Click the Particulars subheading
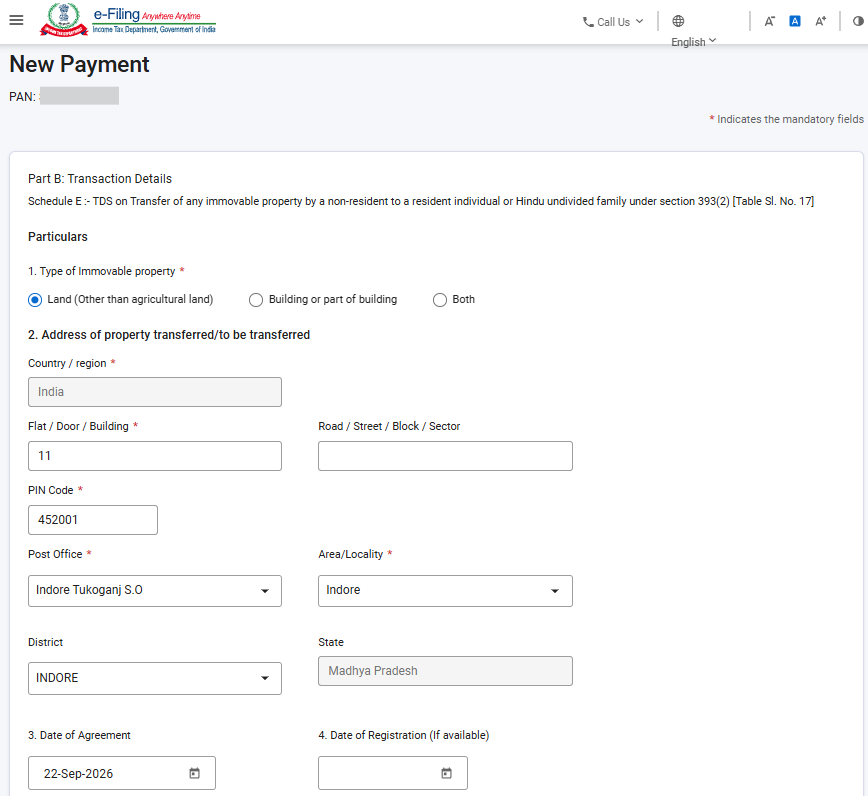Image resolution: width=868 pixels, height=796 pixels. pos(58,237)
